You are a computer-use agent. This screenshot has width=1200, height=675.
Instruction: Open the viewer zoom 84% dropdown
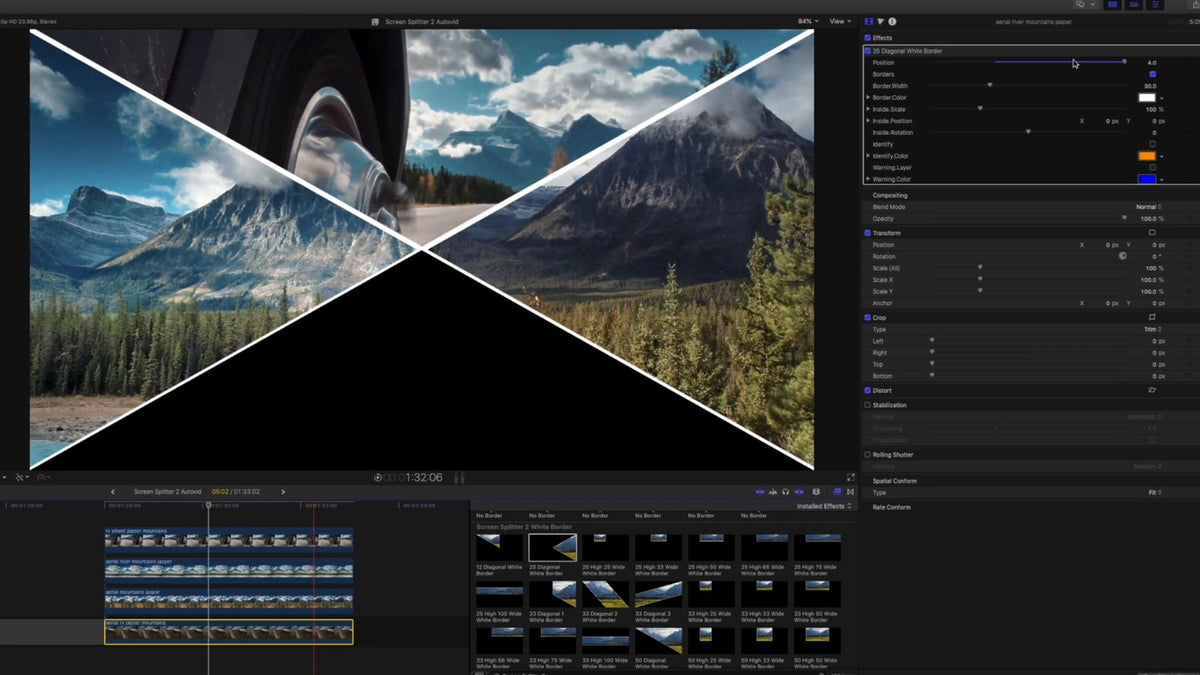808,21
